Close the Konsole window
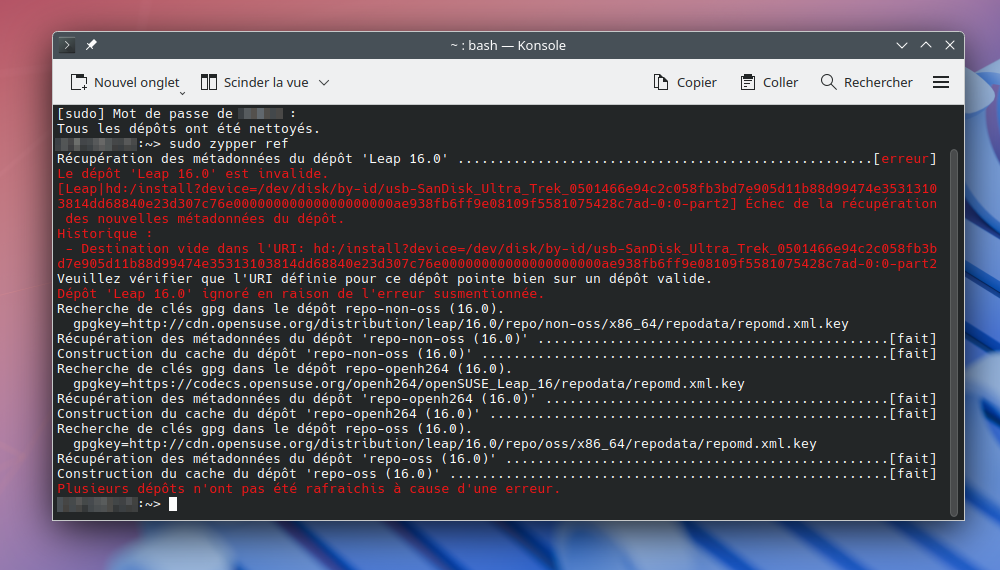Screen dimensions: 1000x570 pyautogui.click(x=948, y=45)
